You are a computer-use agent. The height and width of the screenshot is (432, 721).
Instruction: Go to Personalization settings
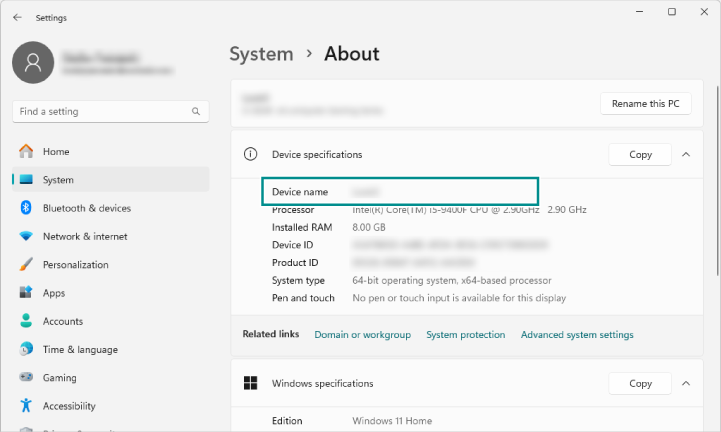[75, 265]
